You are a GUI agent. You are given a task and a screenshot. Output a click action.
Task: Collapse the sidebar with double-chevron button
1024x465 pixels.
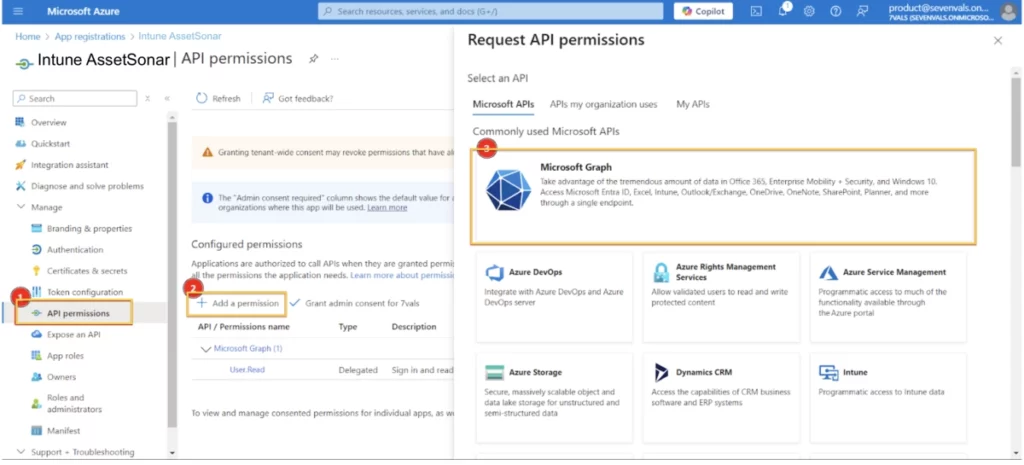coord(167,98)
